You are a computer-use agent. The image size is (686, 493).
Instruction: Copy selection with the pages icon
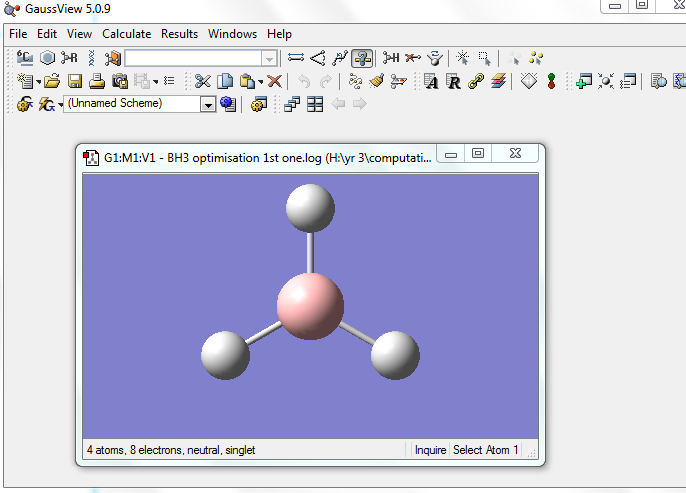click(225, 81)
